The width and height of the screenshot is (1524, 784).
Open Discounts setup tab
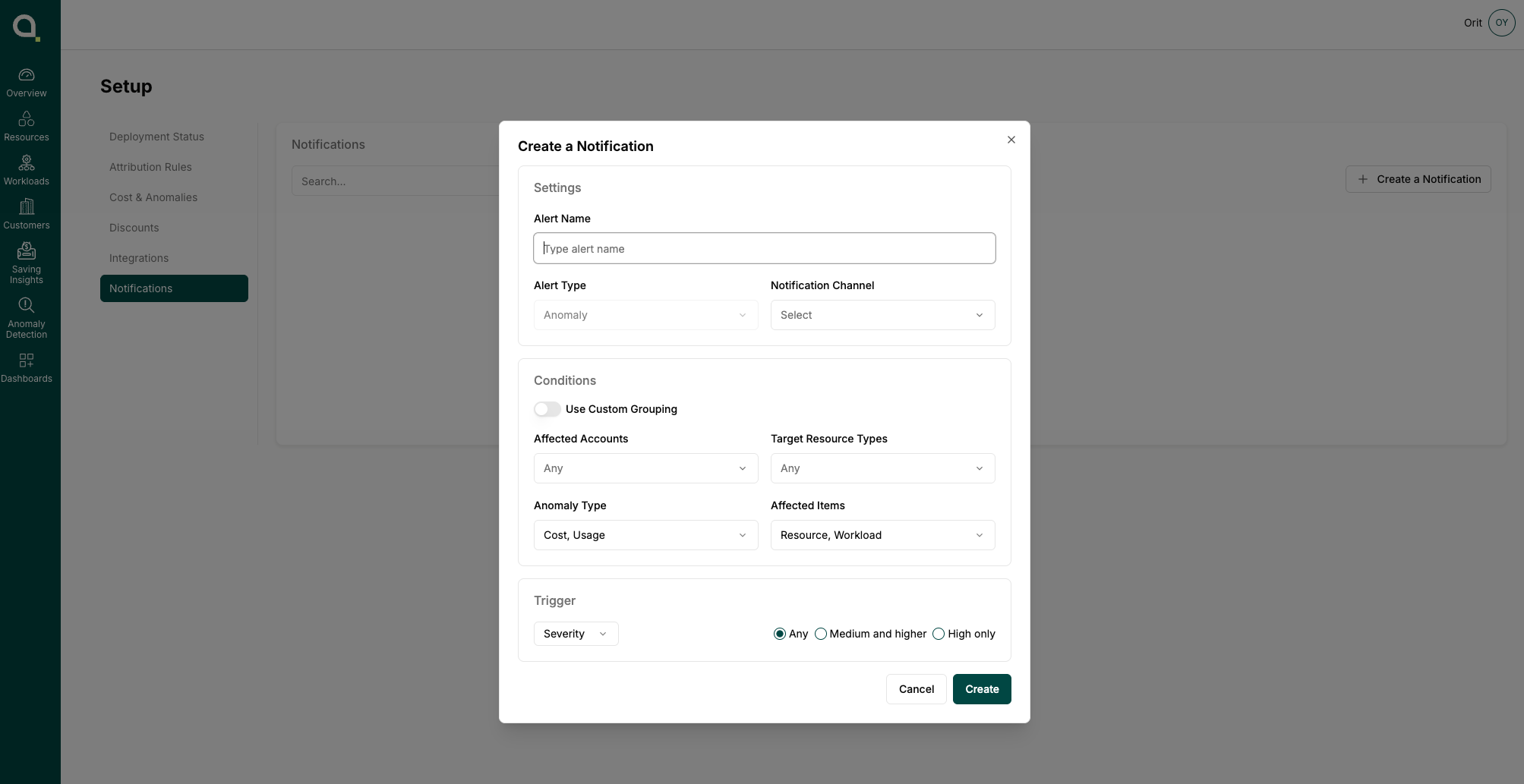(x=174, y=228)
